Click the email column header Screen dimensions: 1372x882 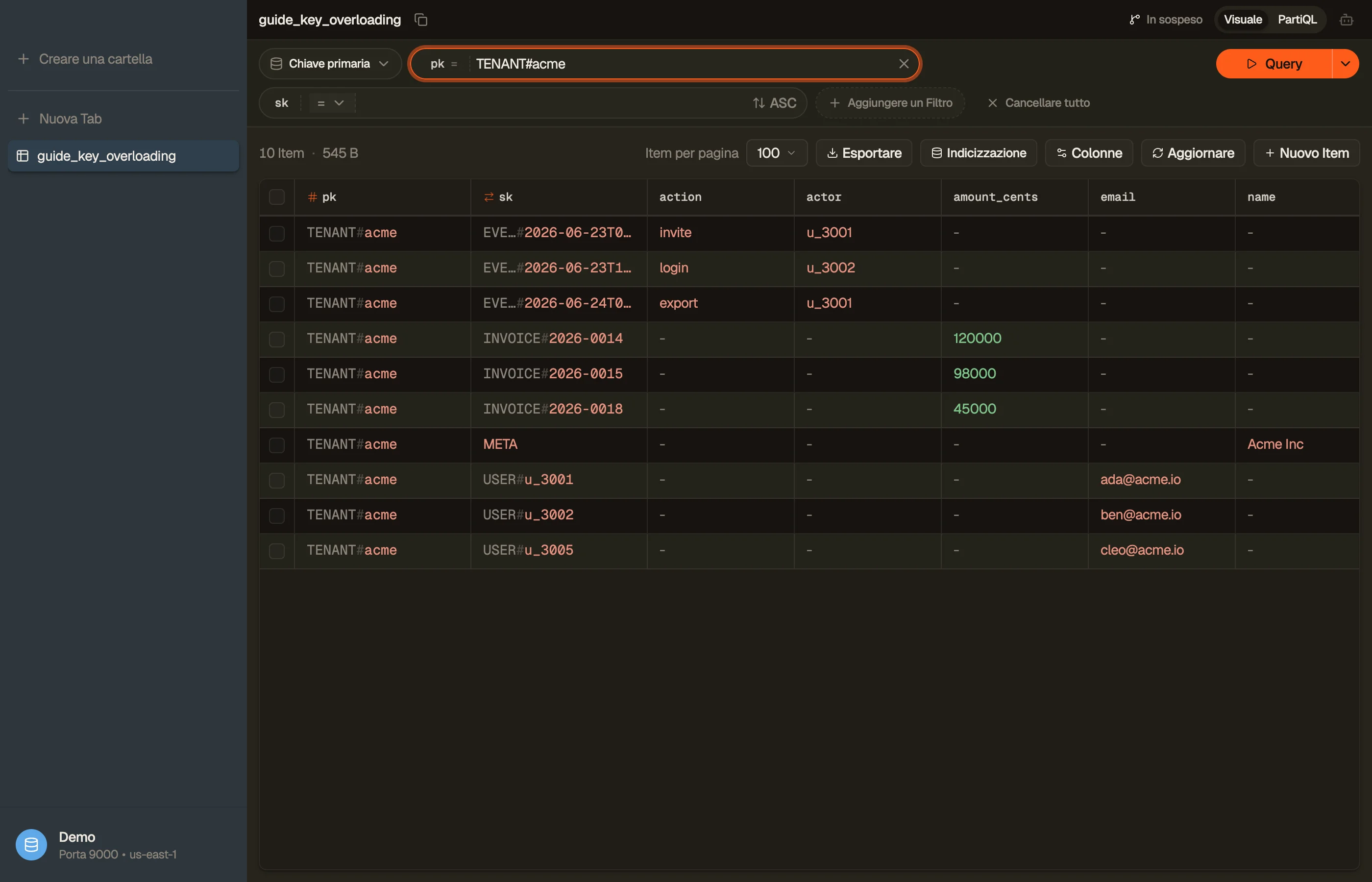[x=1161, y=197]
